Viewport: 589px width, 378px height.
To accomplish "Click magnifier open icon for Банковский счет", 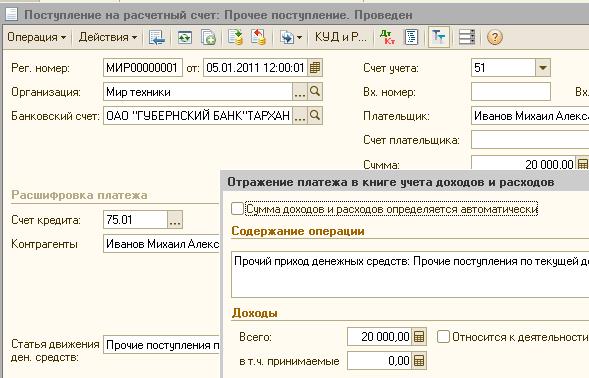I will tap(315, 116).
